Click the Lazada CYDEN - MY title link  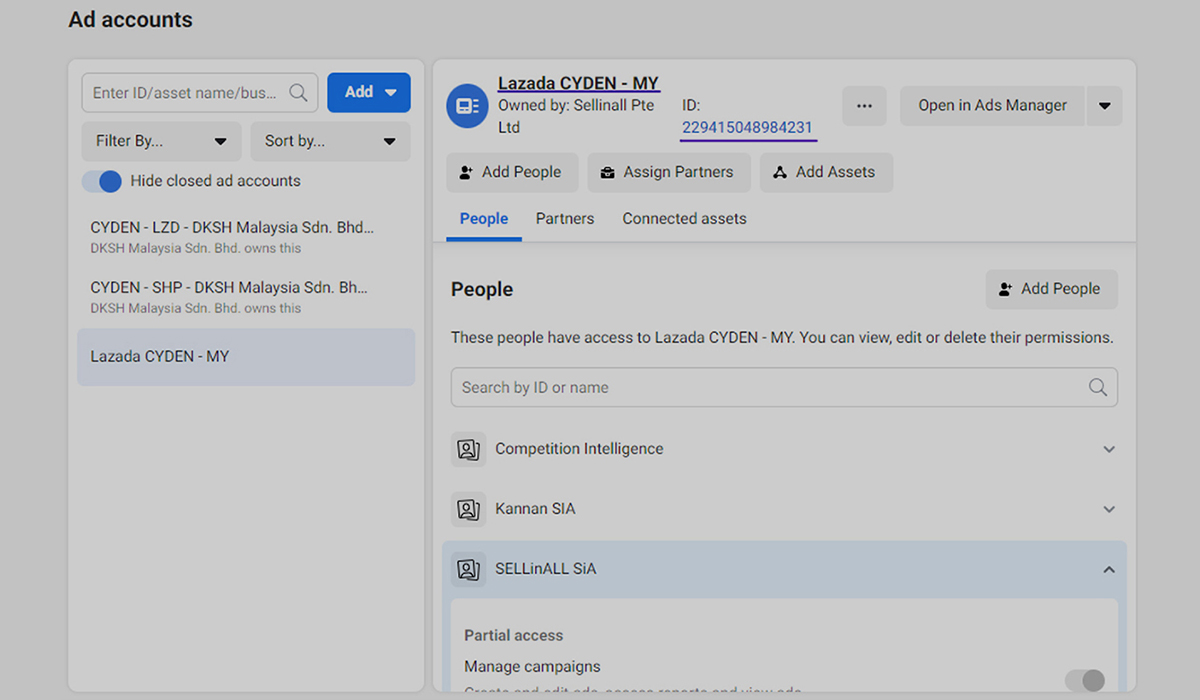pos(579,83)
